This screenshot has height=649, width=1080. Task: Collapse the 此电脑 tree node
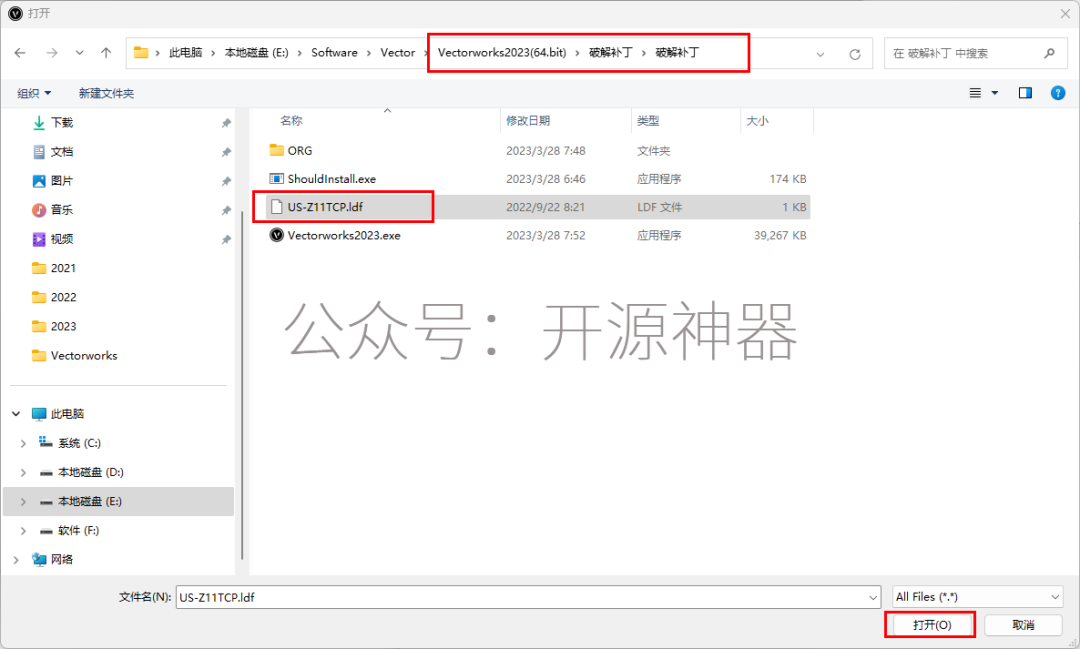[x=16, y=413]
